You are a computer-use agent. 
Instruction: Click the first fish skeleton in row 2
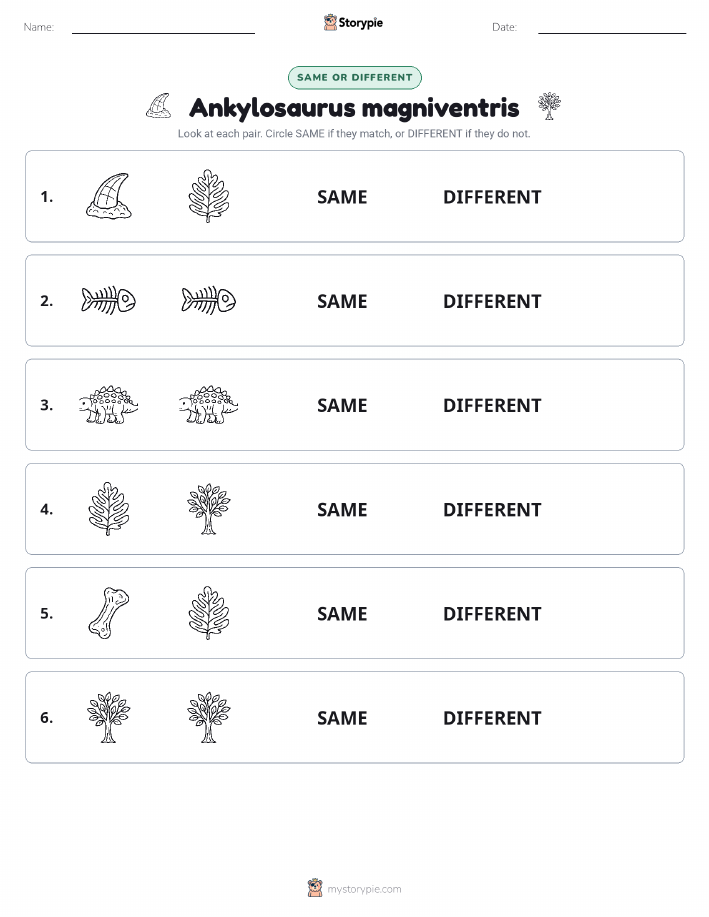[108, 301]
